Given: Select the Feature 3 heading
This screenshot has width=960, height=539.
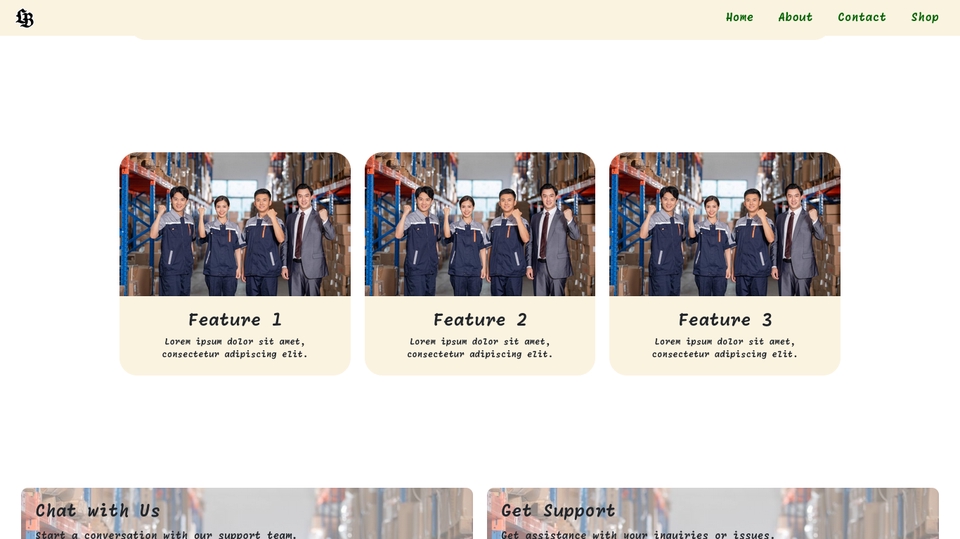Looking at the screenshot, I should (x=725, y=320).
